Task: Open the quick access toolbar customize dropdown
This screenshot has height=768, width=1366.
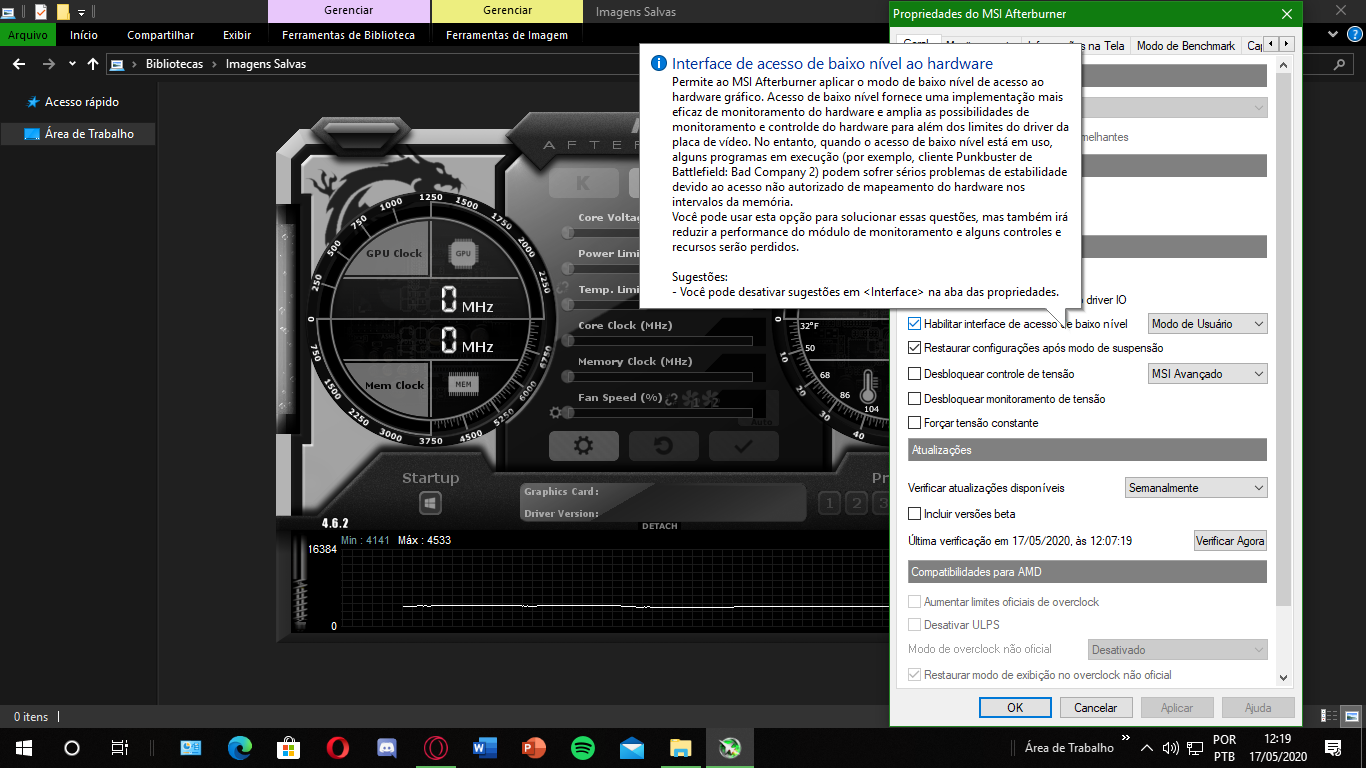Action: click(82, 12)
